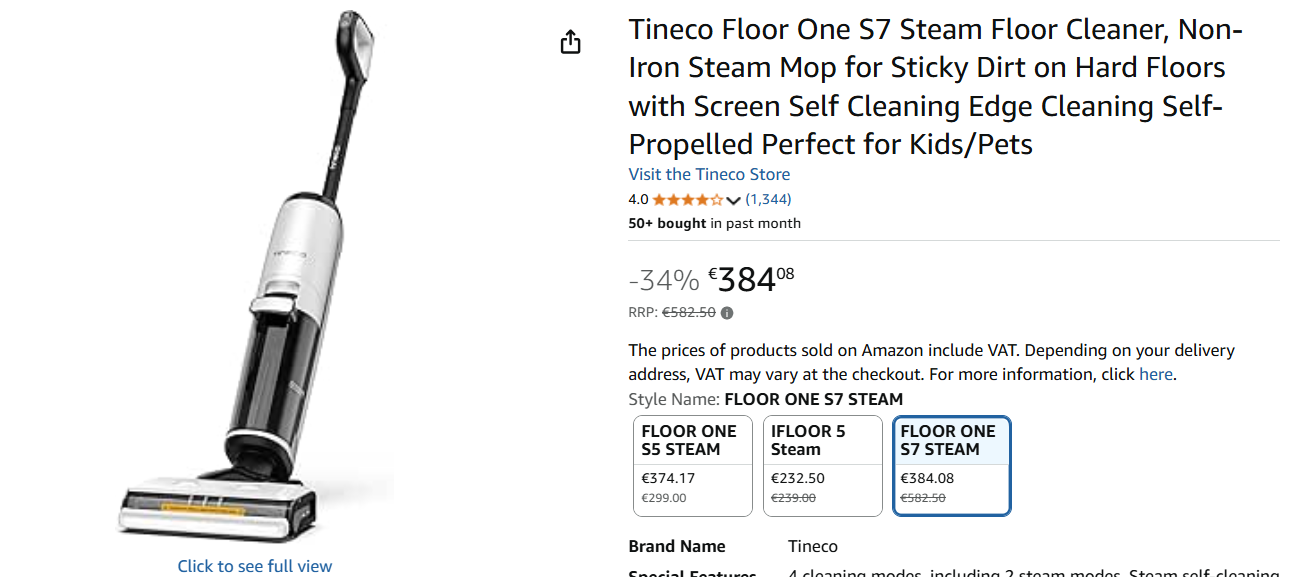This screenshot has height=577, width=1289.
Task: Click the "Style Name" label text
Action: tap(673, 399)
